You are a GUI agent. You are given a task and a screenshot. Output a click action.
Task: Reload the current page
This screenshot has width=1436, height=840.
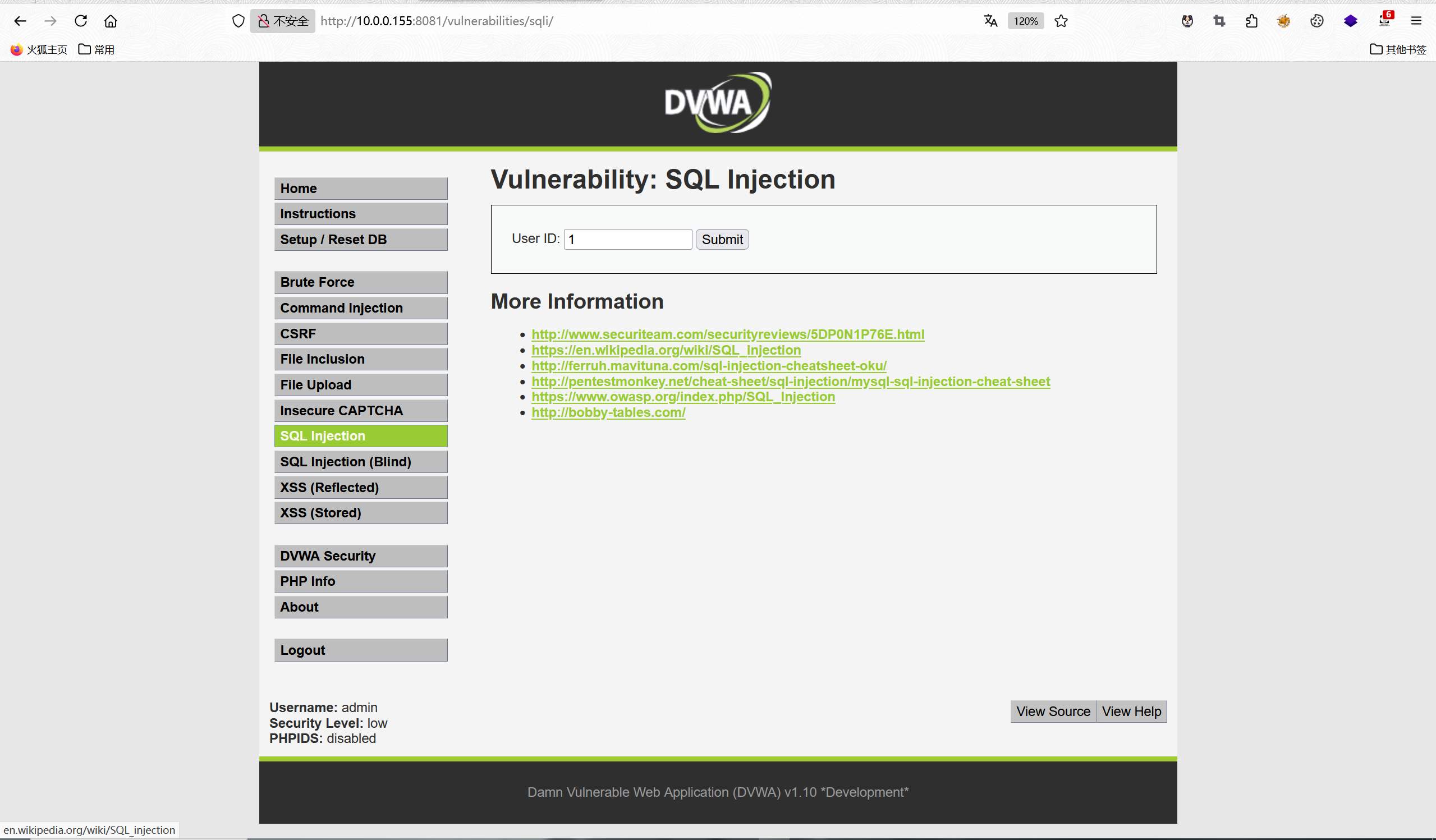(80, 21)
